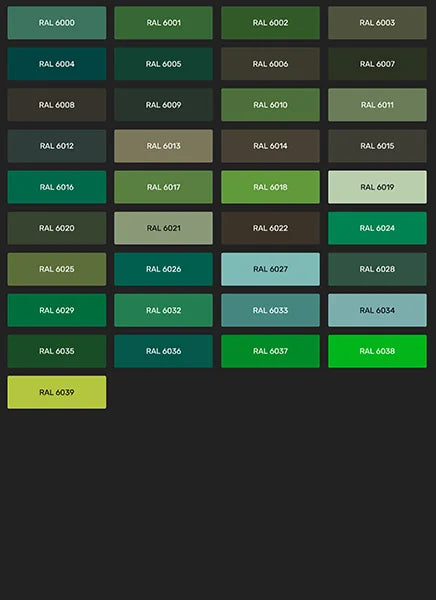Image resolution: width=436 pixels, height=600 pixels.
Task: Choose the RAL 6014 swatch
Action: pos(270,146)
